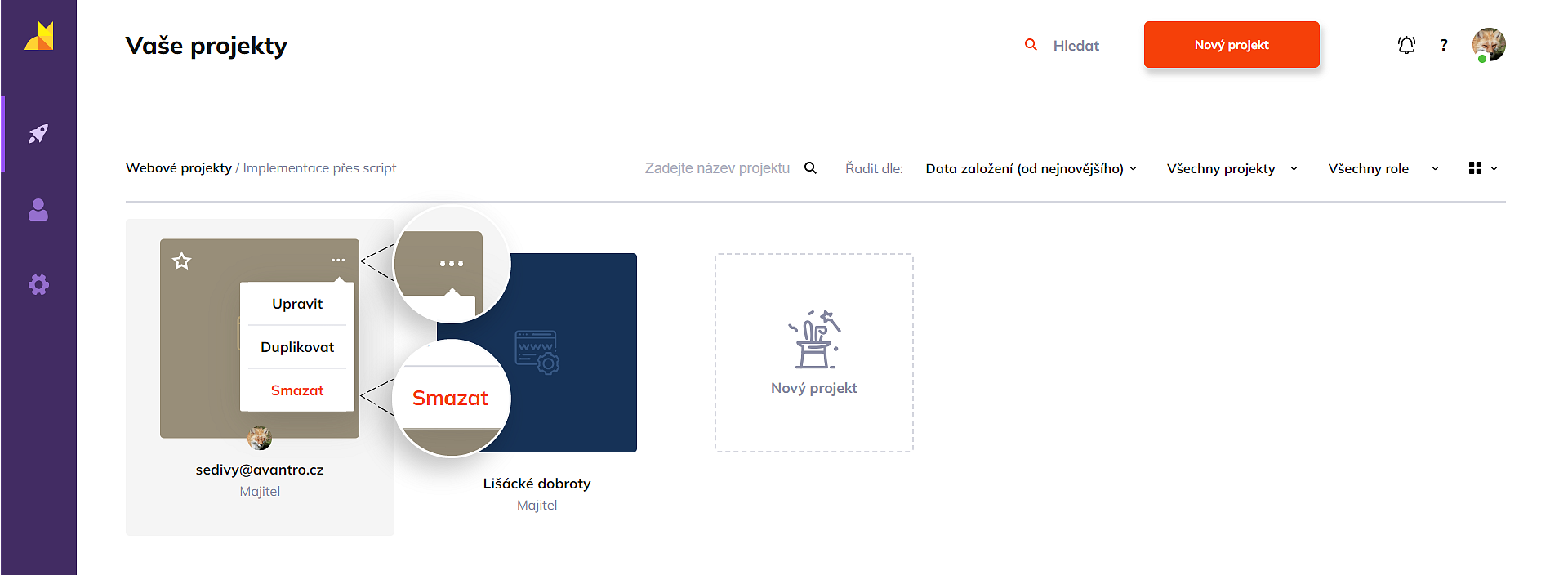Click the magnifier icon beside project name field
Screen dimensions: 1568x575
(810, 168)
